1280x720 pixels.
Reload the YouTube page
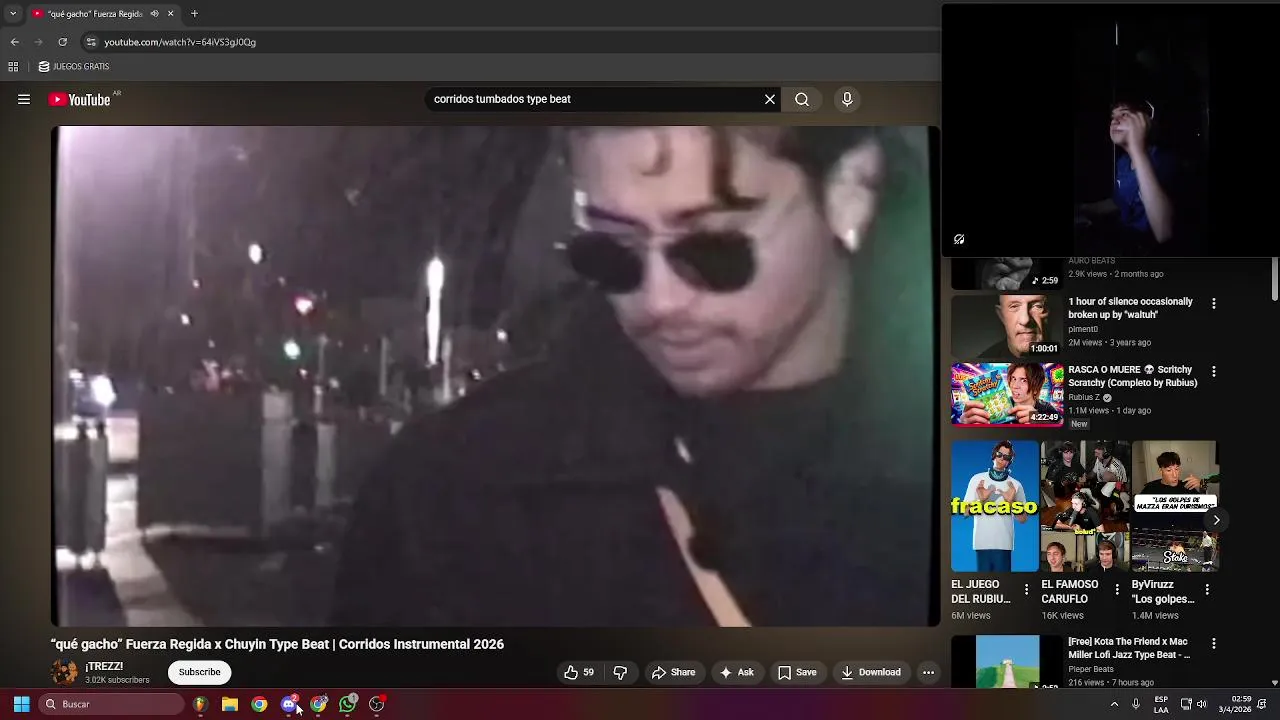(x=62, y=42)
